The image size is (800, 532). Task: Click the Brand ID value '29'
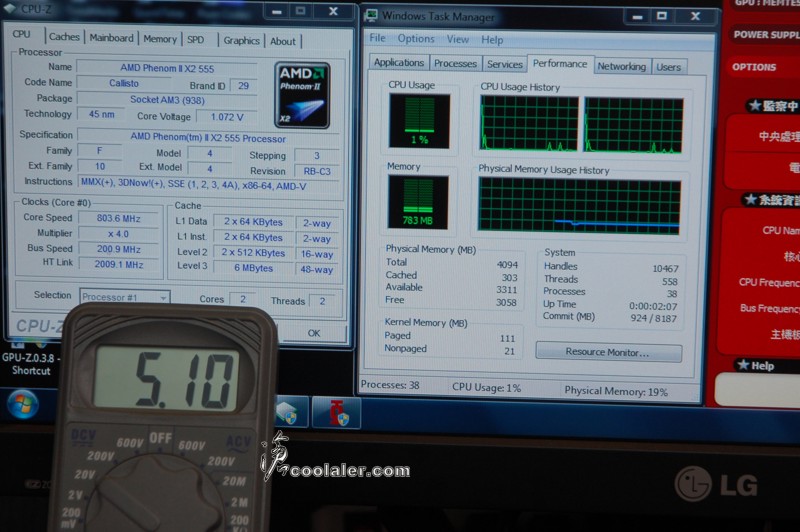(243, 86)
